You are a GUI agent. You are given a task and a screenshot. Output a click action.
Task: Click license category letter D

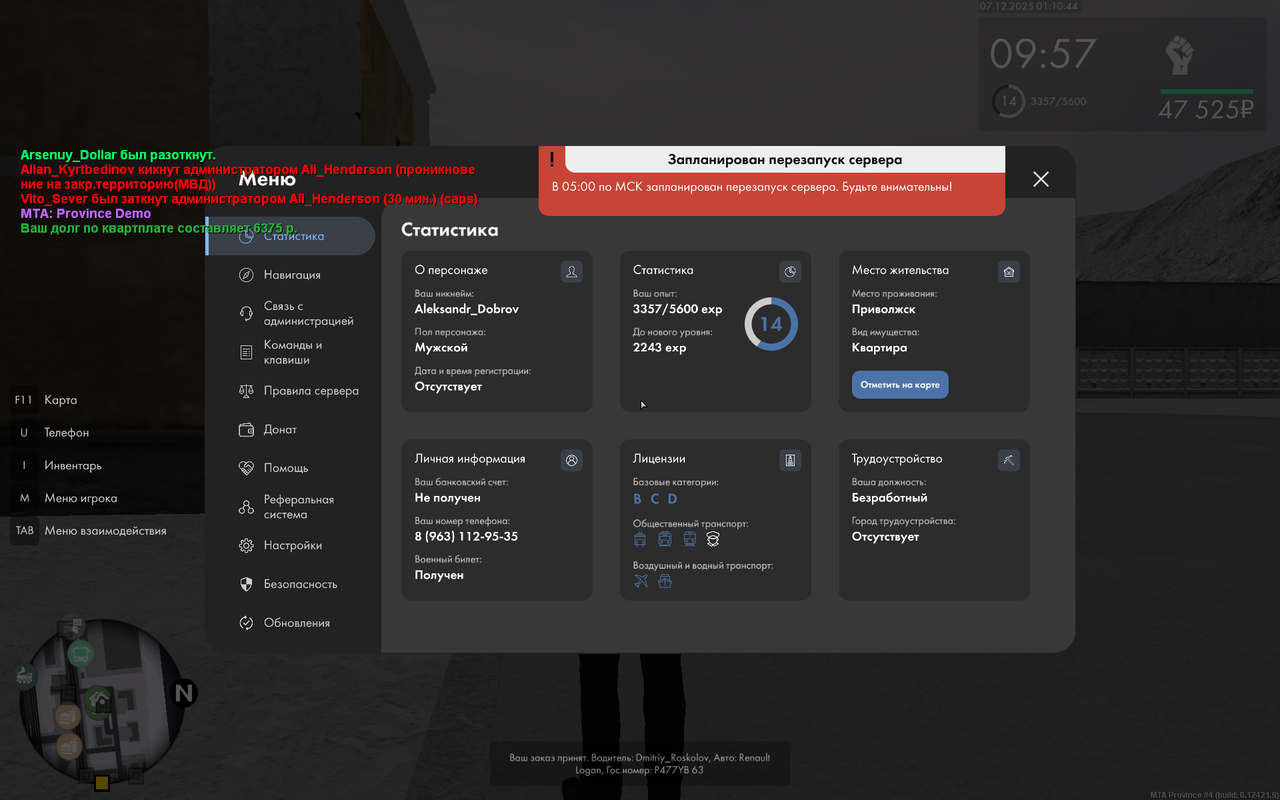[673, 499]
